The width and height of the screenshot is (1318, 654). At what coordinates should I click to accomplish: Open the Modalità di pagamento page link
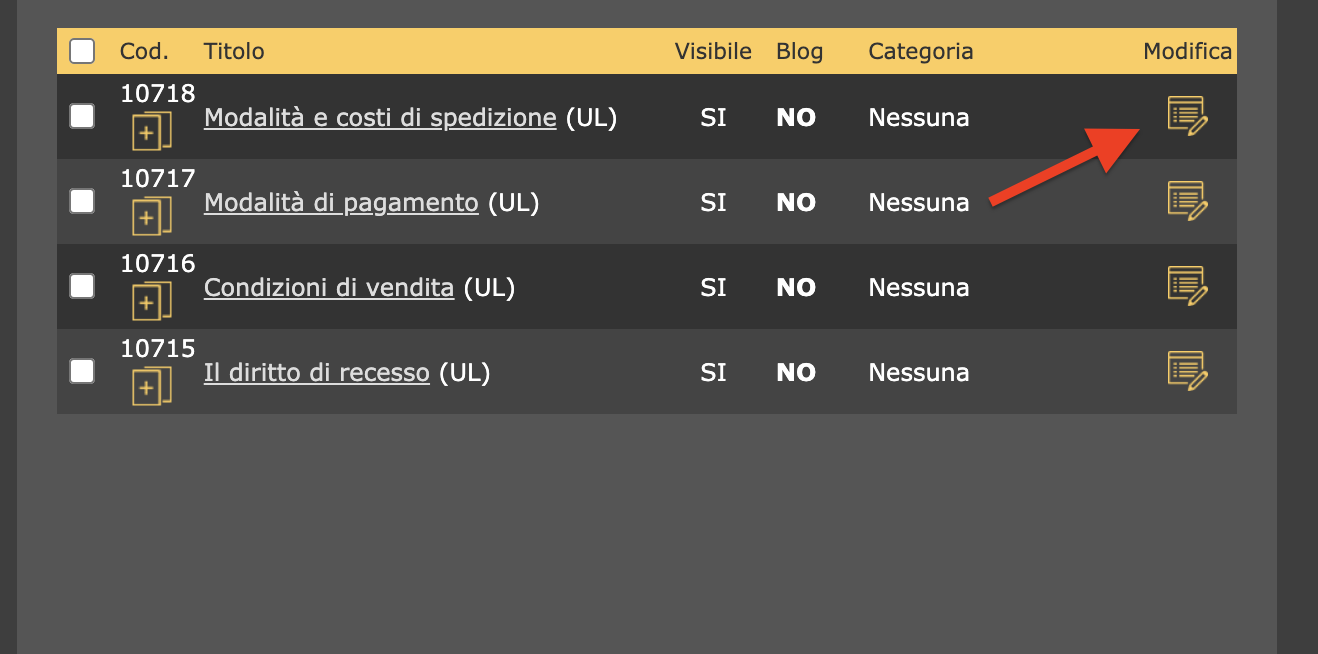(x=341, y=202)
